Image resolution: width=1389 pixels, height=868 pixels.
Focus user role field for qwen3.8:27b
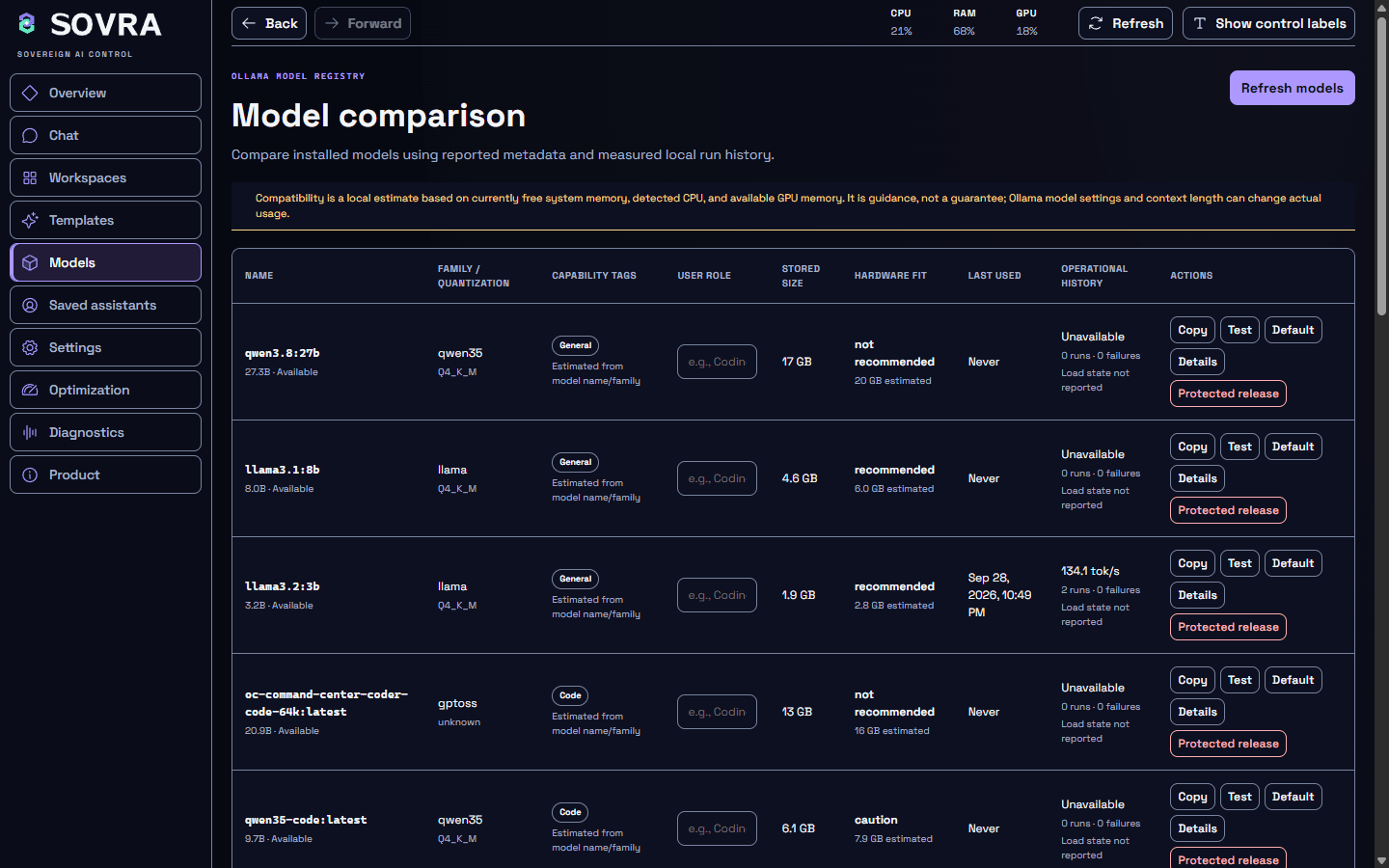tap(717, 362)
